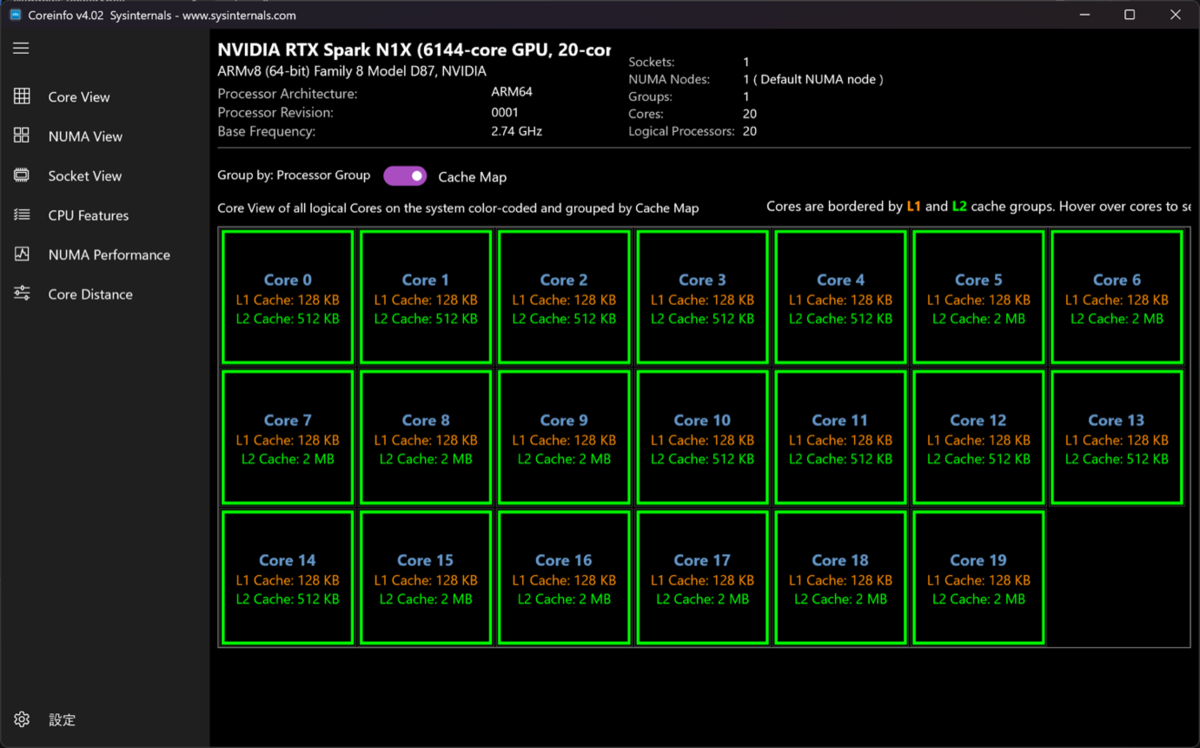Screen dimensions: 1200x748
Task: Click the CPU Features list icon
Action: [x=21, y=214]
